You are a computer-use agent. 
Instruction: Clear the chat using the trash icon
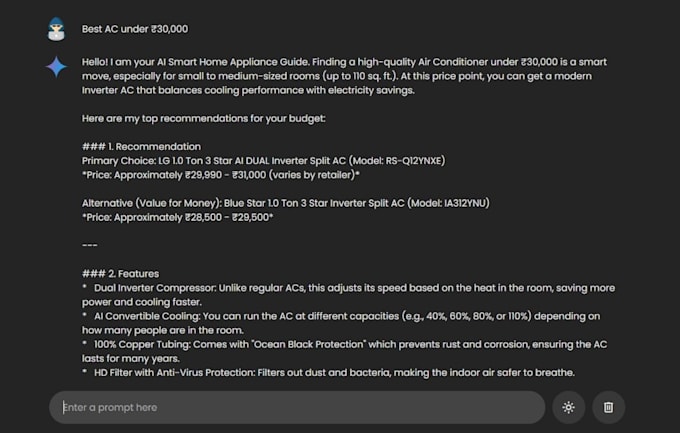(608, 407)
